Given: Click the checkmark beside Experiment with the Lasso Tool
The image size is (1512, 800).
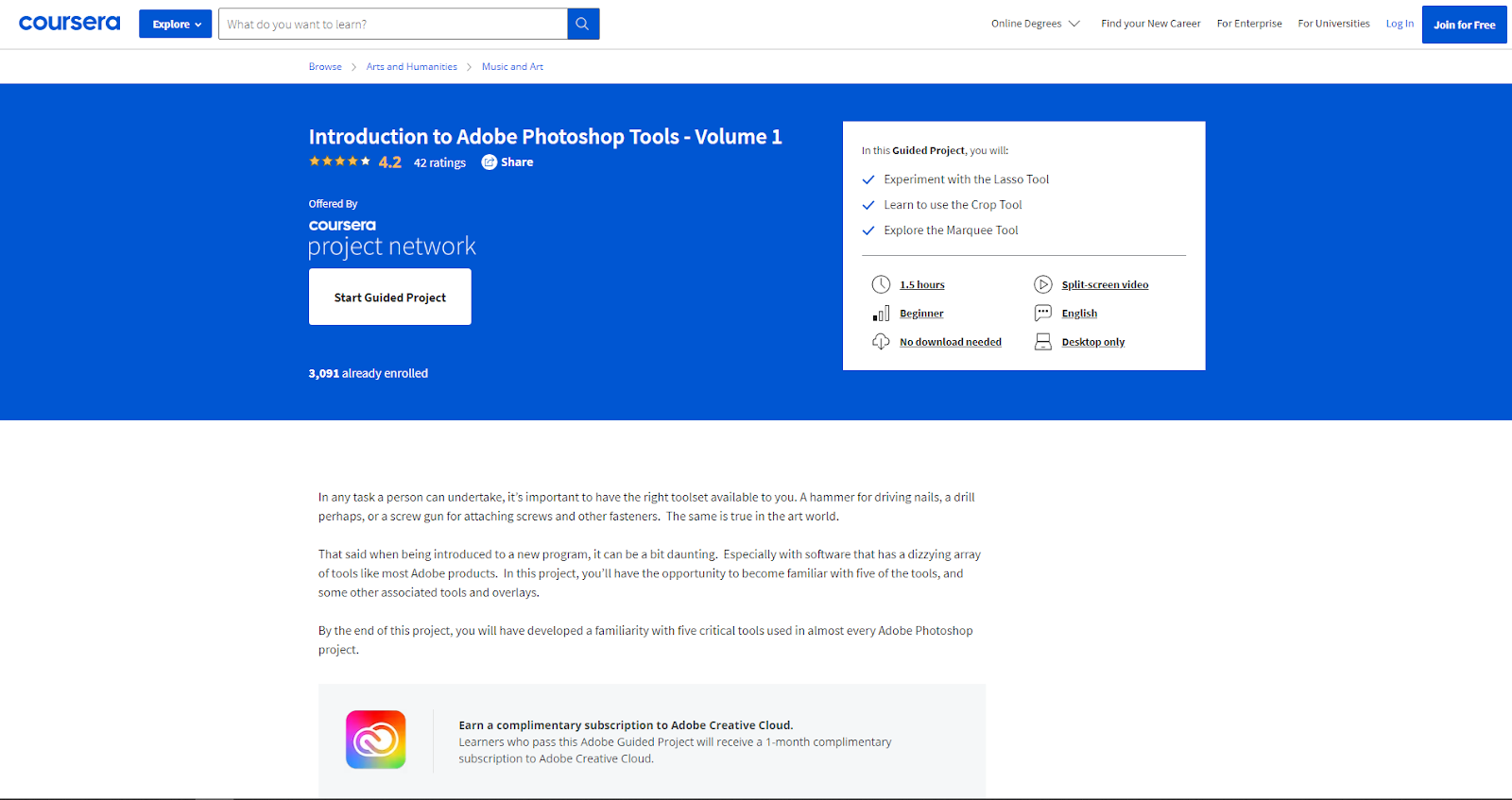Looking at the screenshot, I should point(868,179).
